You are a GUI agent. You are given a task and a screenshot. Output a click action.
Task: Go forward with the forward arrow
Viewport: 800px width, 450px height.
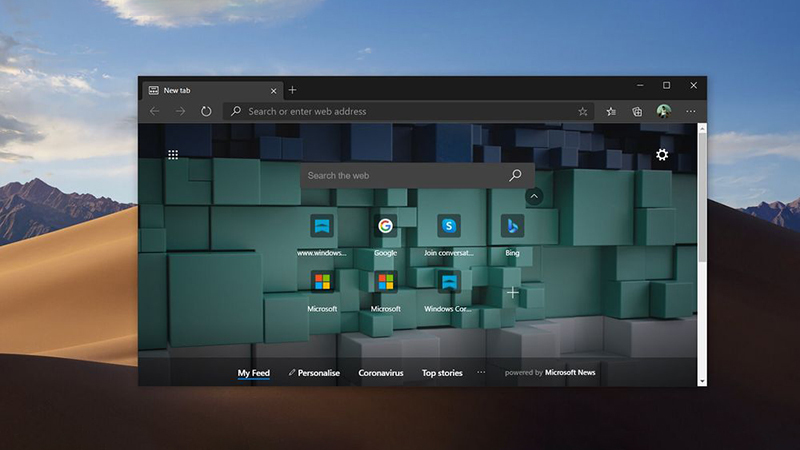[x=180, y=111]
